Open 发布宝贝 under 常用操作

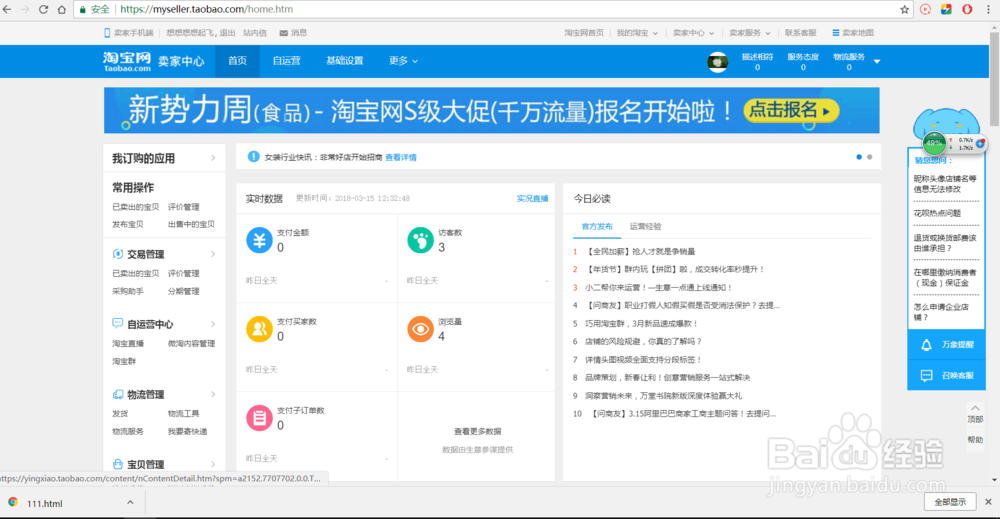pos(128,224)
